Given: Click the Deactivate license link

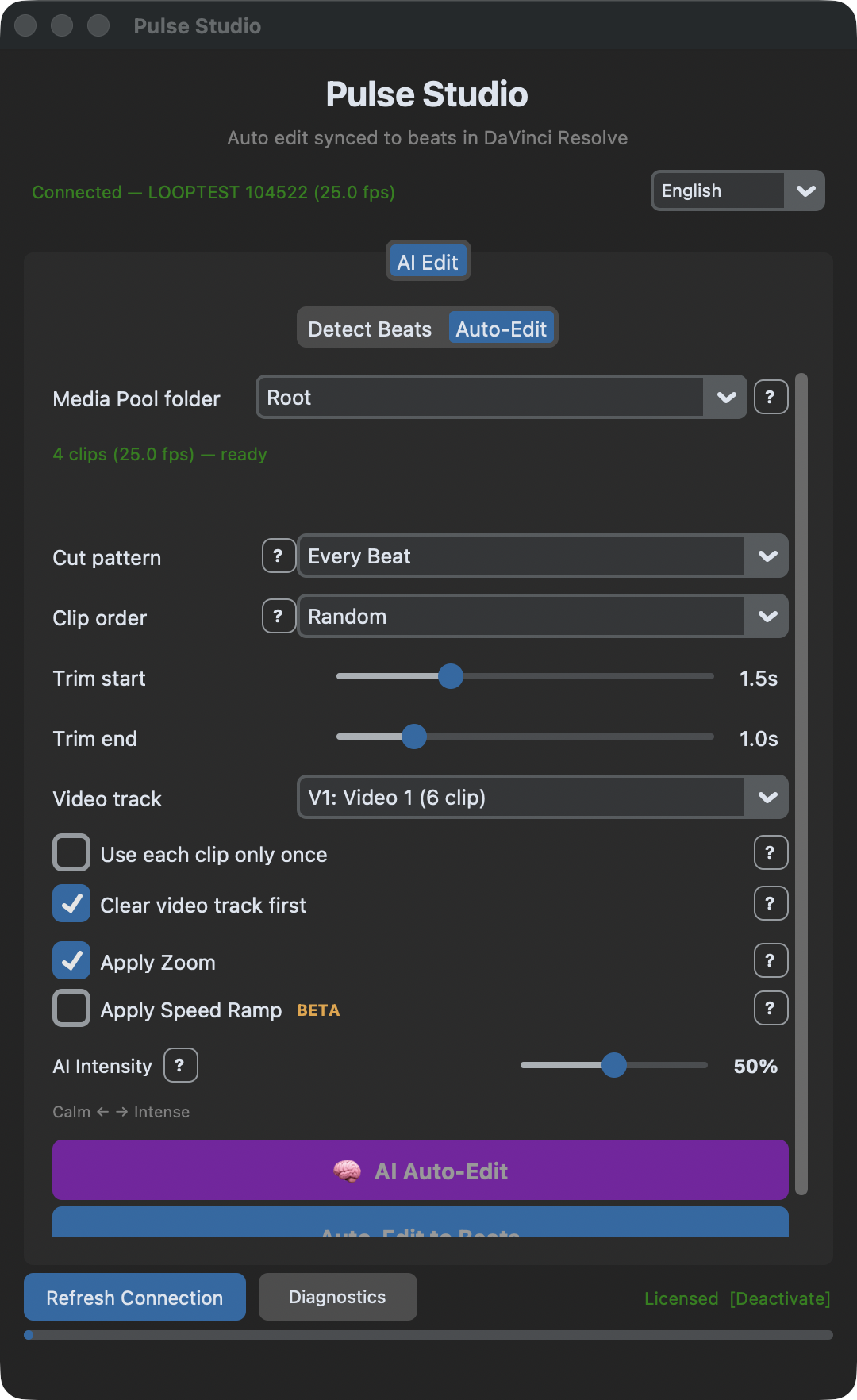Looking at the screenshot, I should (x=780, y=1298).
